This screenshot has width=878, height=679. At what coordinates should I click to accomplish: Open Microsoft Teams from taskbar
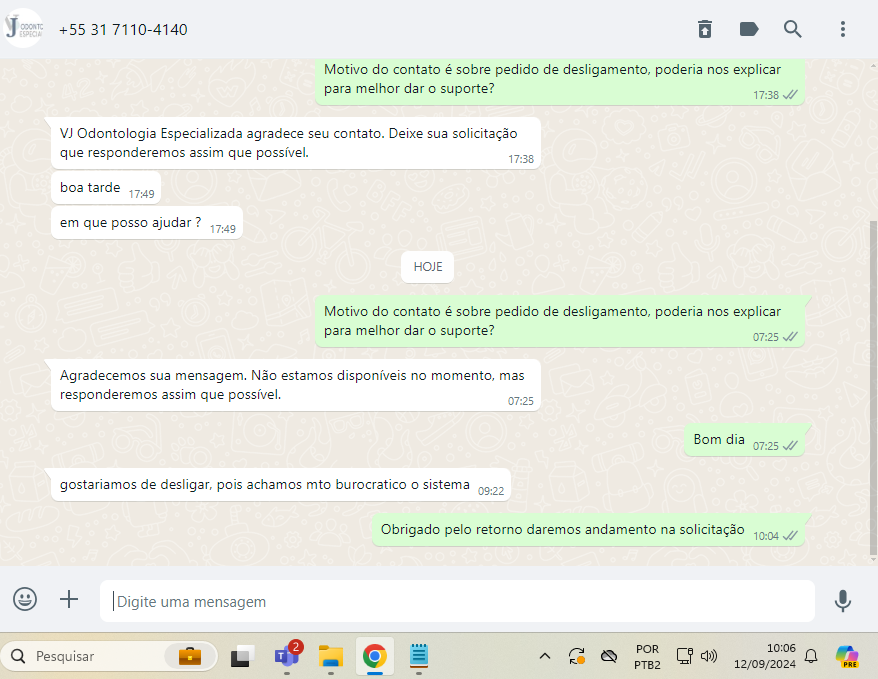tap(287, 655)
